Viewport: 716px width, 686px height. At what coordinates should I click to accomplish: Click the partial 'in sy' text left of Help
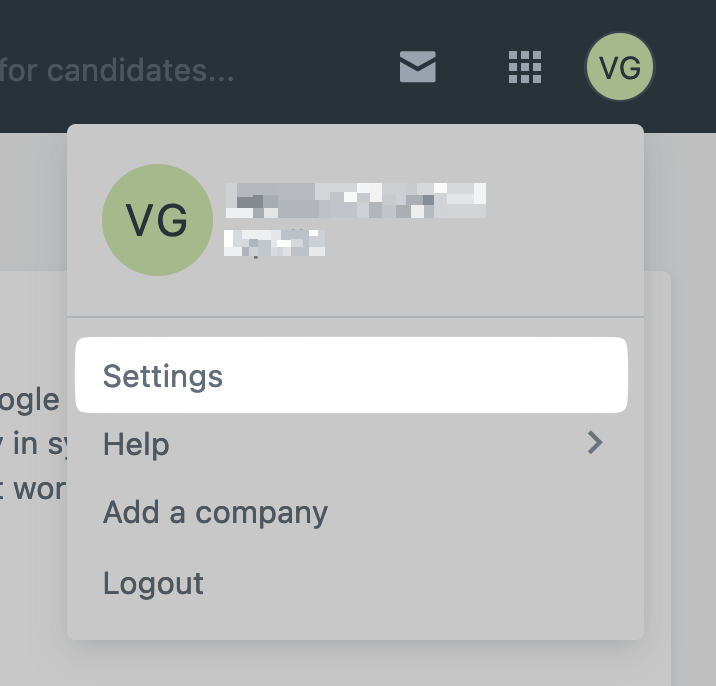click(34, 443)
